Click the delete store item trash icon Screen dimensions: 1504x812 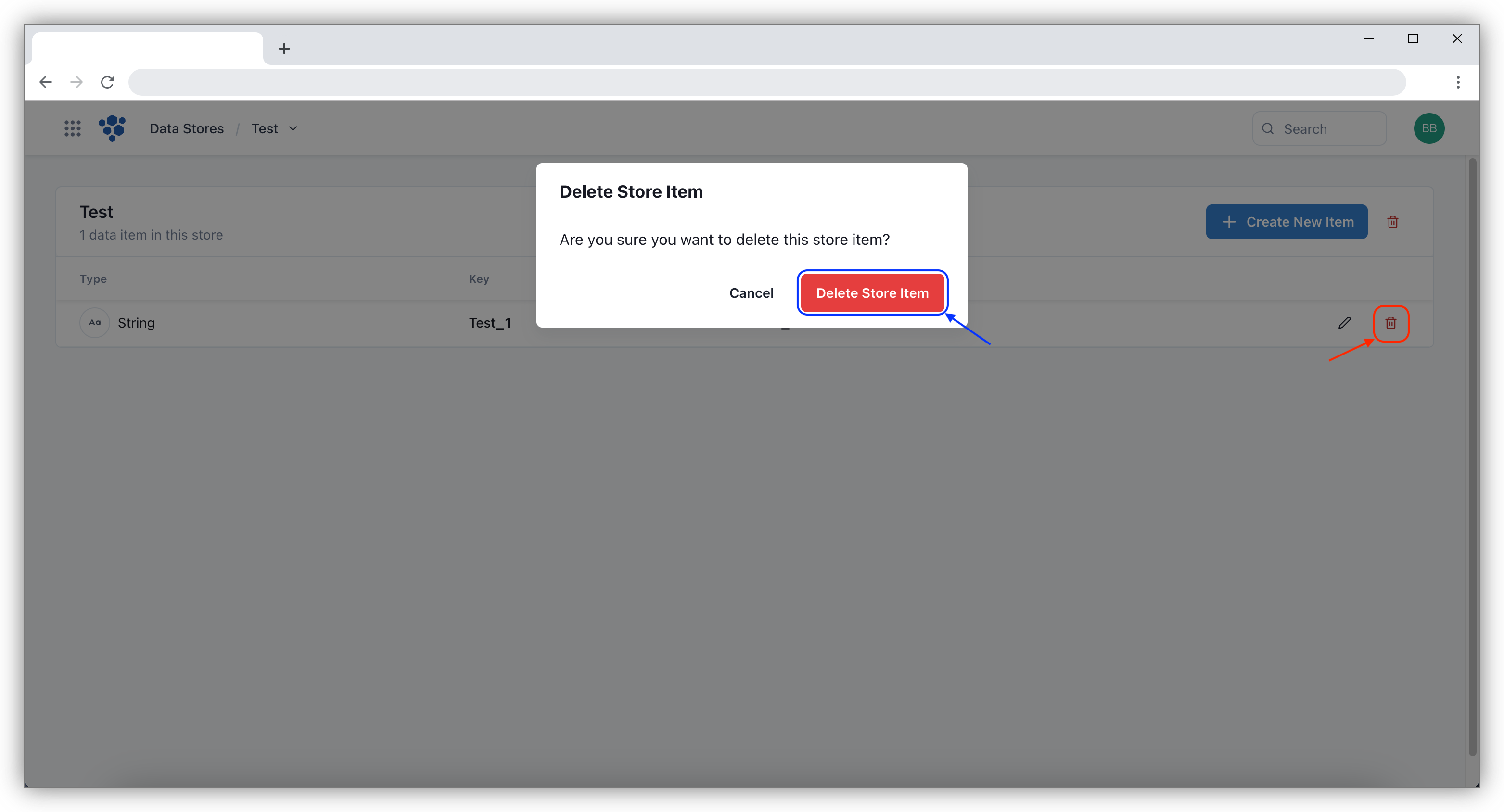pos(1392,322)
